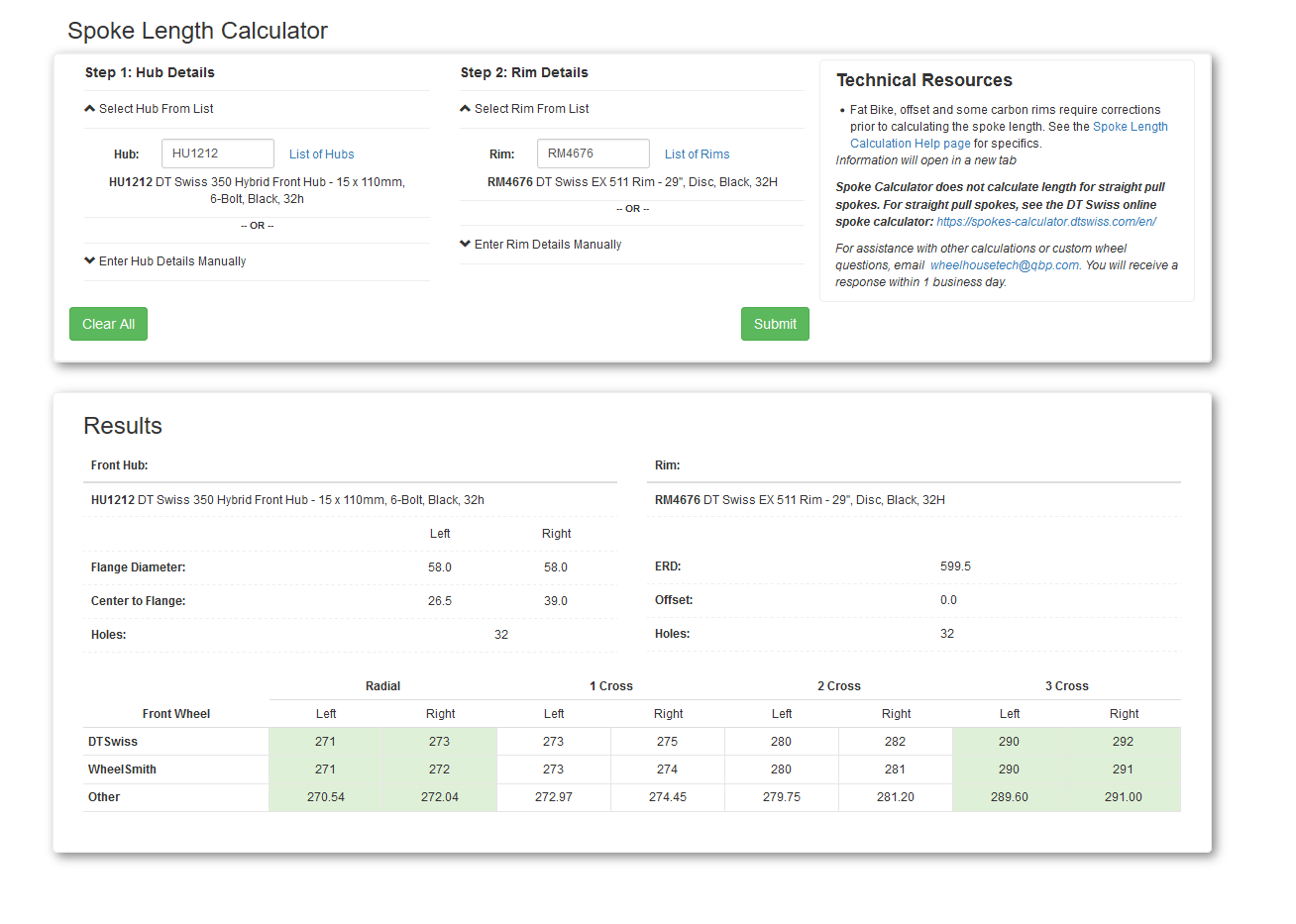Collapse the Select Hub From List section

tap(150, 109)
